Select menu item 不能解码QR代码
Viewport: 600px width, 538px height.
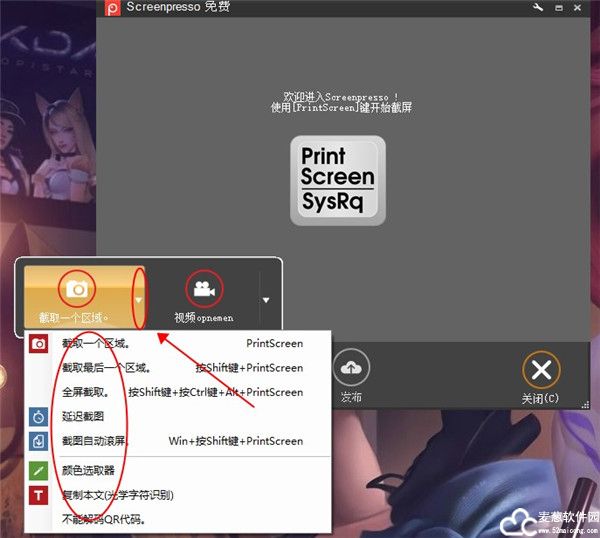click(x=178, y=519)
